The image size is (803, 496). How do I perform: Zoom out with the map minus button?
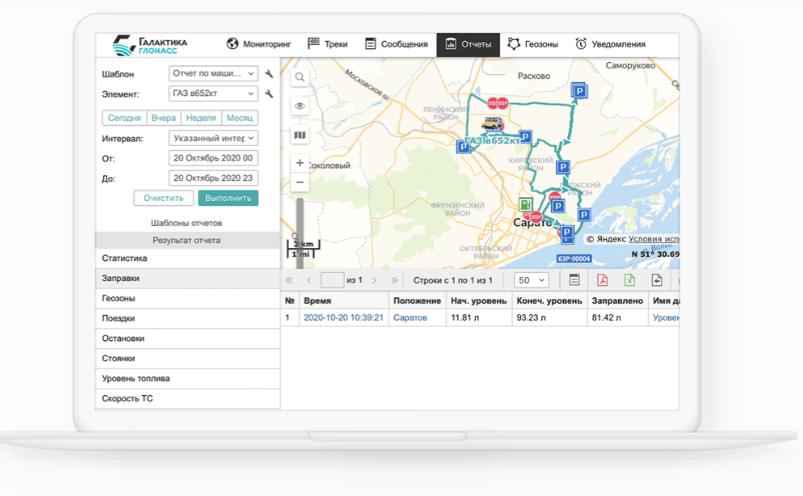tap(299, 183)
